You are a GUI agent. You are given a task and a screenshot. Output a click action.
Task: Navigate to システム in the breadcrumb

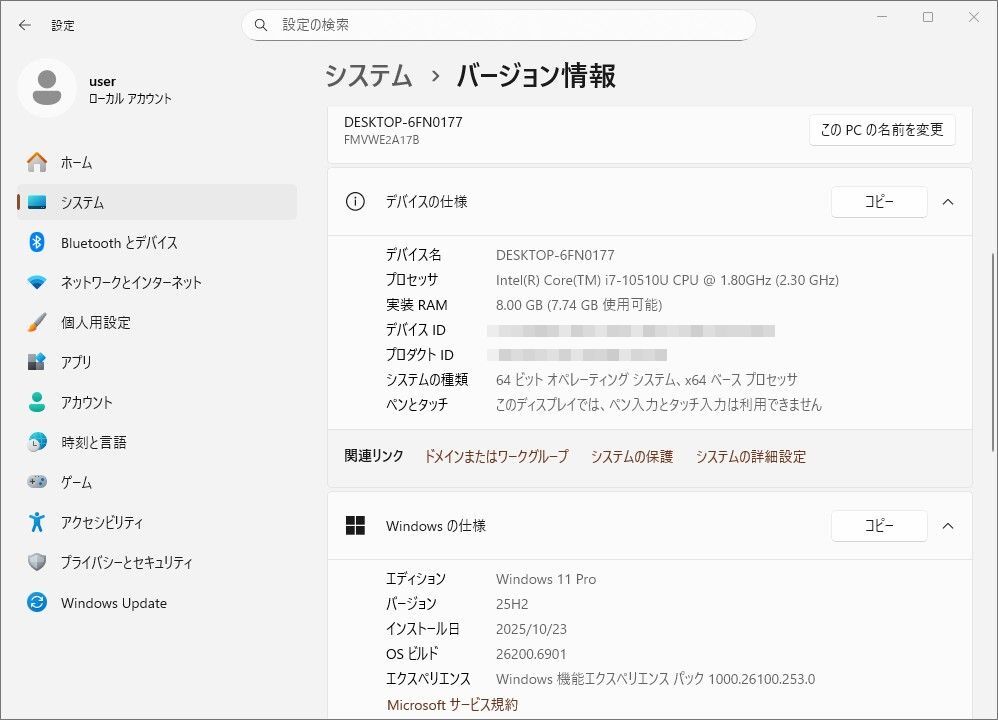click(x=369, y=76)
